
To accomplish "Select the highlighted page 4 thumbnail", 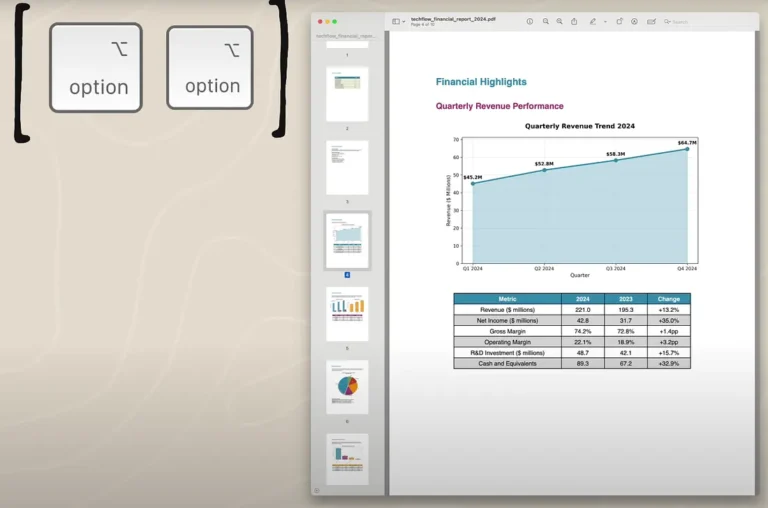I will point(347,241).
